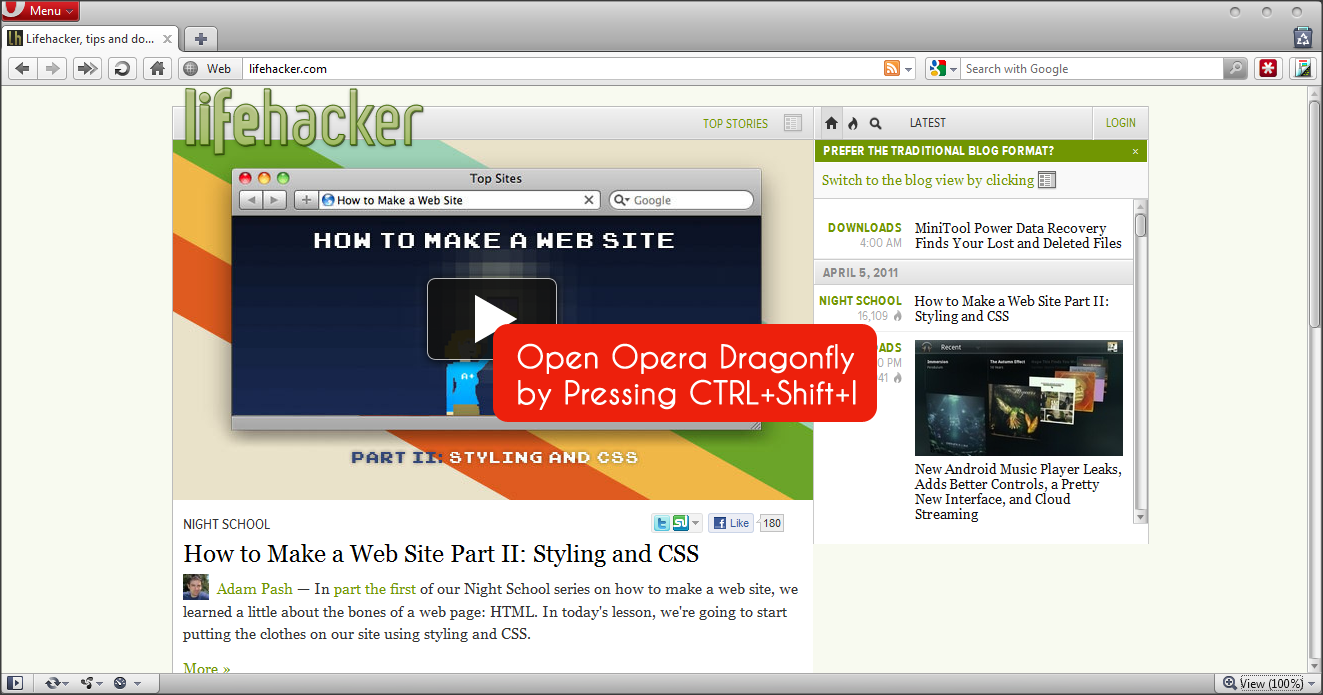Click 'Switch to the blog view by clicking'
Screen dimensions: 1323x695
pyautogui.click(x=928, y=180)
